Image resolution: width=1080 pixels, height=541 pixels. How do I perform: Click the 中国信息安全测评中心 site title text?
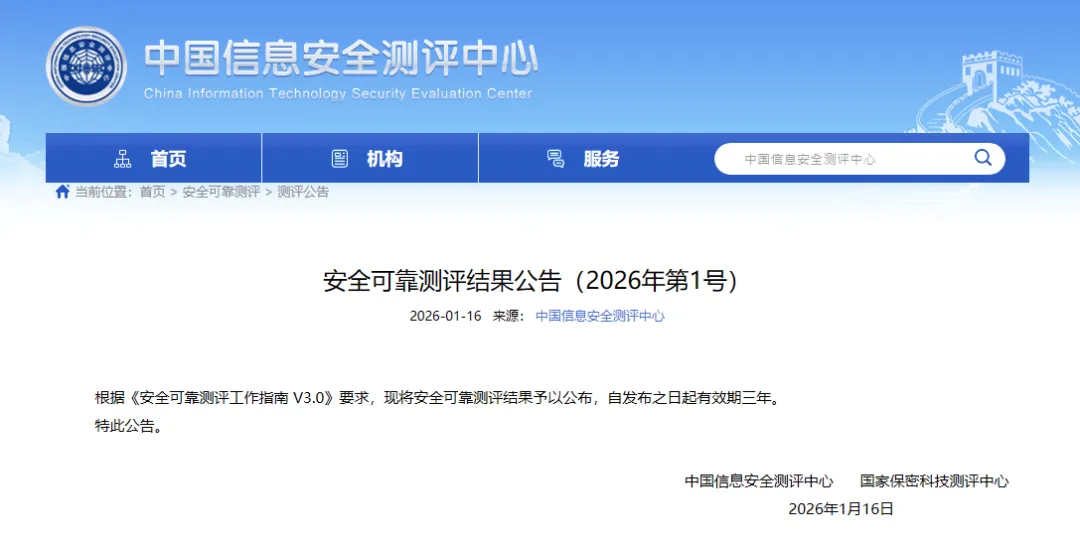click(341, 57)
